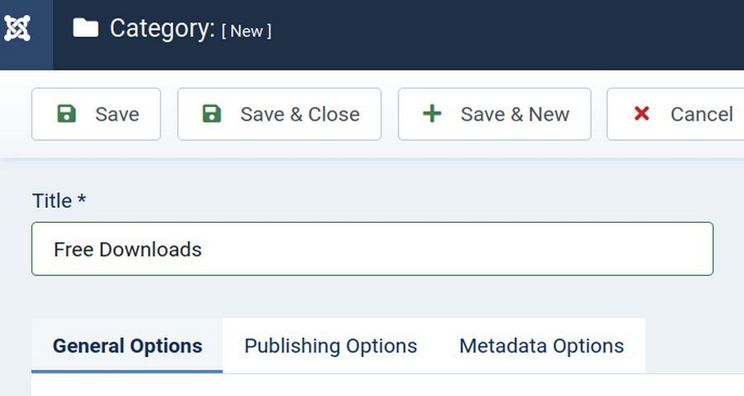The image size is (744, 396).
Task: Click the white panel below General Options
Action: pos(388,385)
